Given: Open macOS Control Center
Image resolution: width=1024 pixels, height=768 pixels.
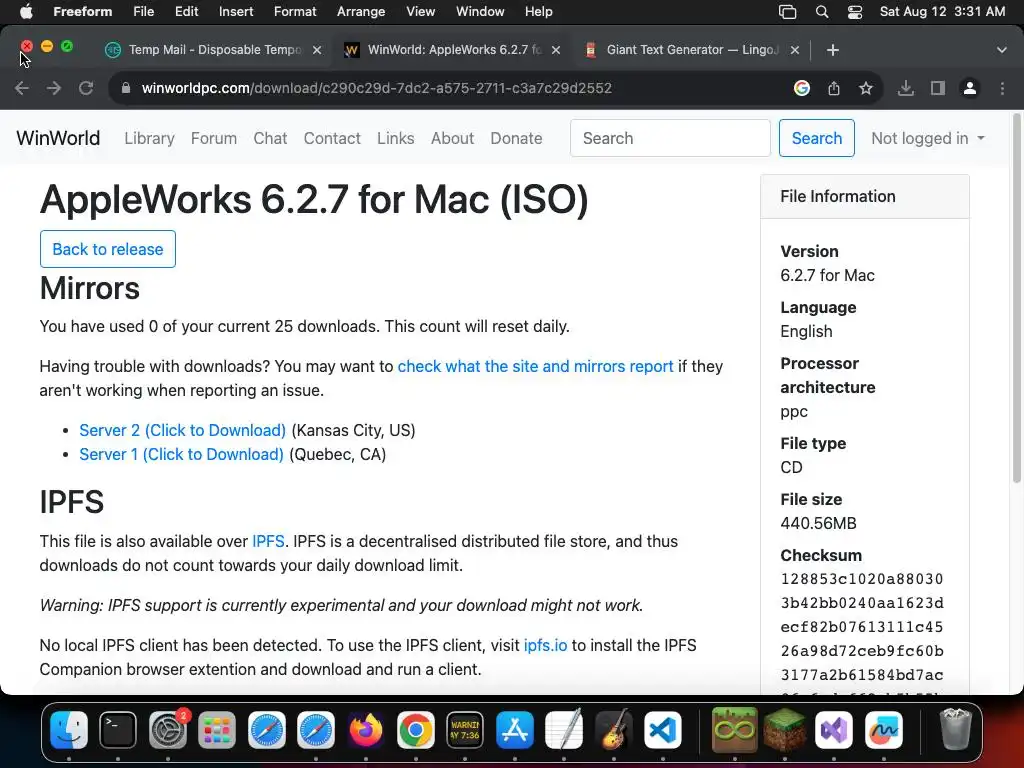Looking at the screenshot, I should (x=855, y=12).
